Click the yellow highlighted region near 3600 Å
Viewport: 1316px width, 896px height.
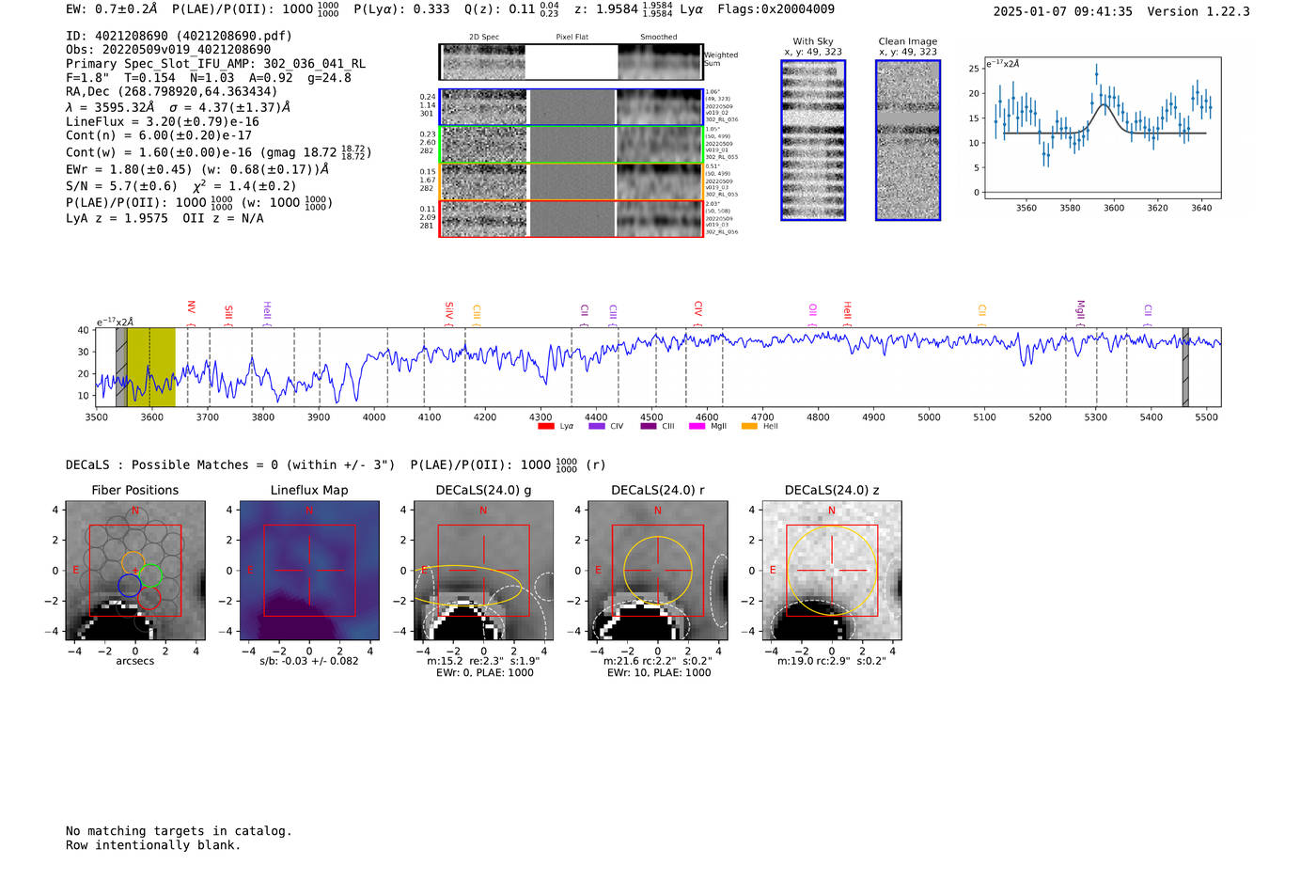[151, 368]
